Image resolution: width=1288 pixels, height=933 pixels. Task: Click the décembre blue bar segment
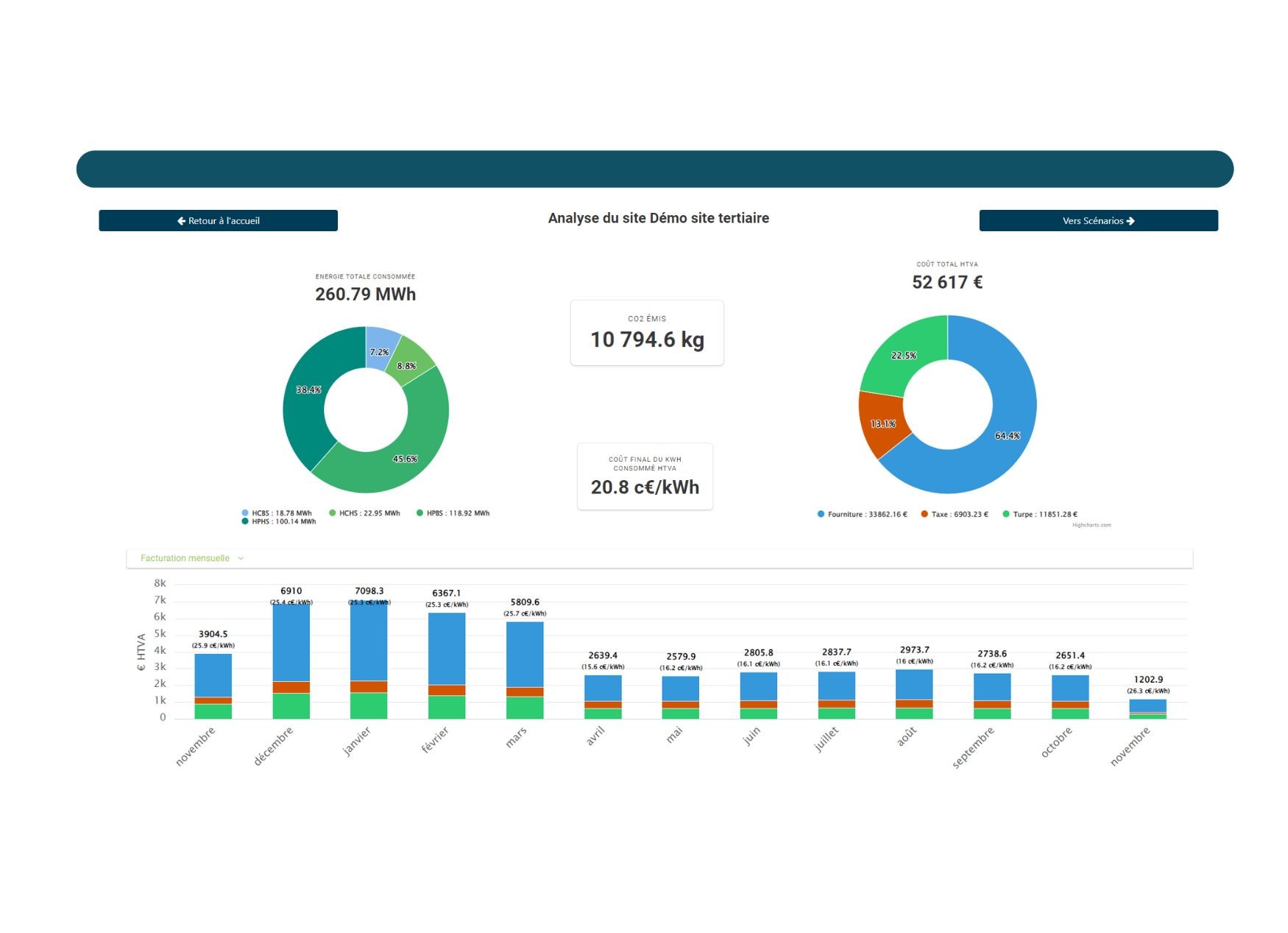(x=291, y=641)
